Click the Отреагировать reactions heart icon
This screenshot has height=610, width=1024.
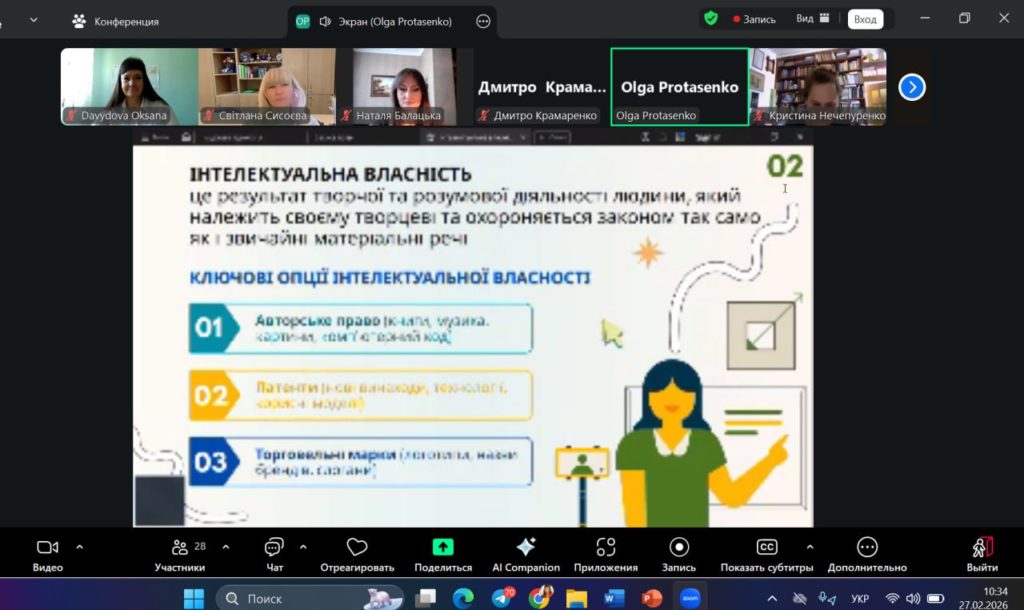[357, 548]
